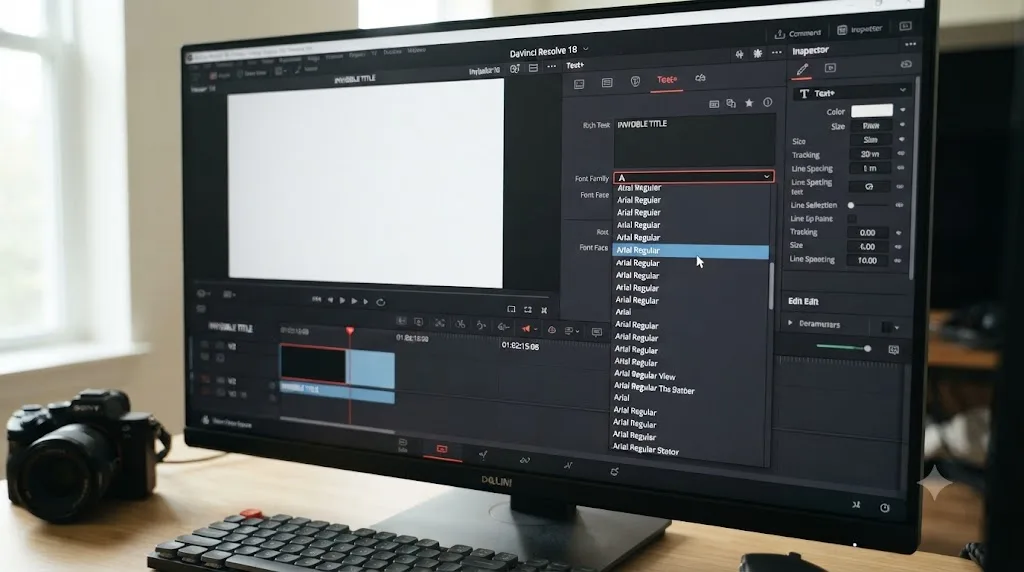
Task: Open the Size field showing Sim
Action: tap(871, 140)
